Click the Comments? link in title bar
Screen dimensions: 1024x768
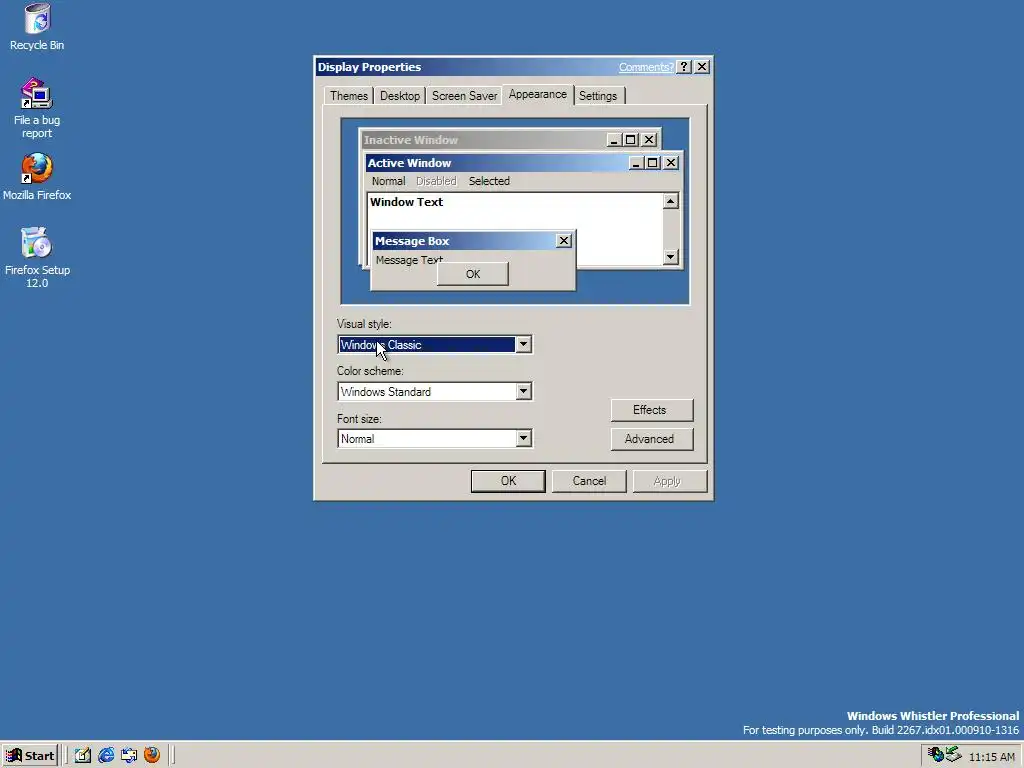click(646, 67)
